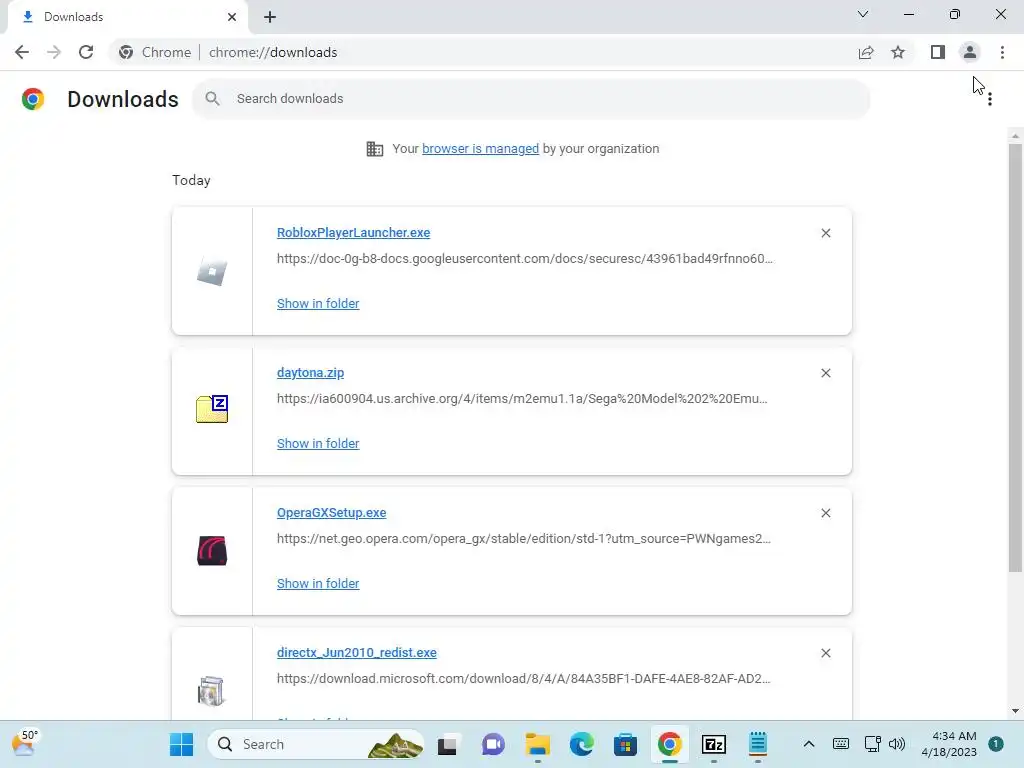This screenshot has width=1024, height=768.
Task: Open the Downloads page more actions menu
Action: (990, 99)
